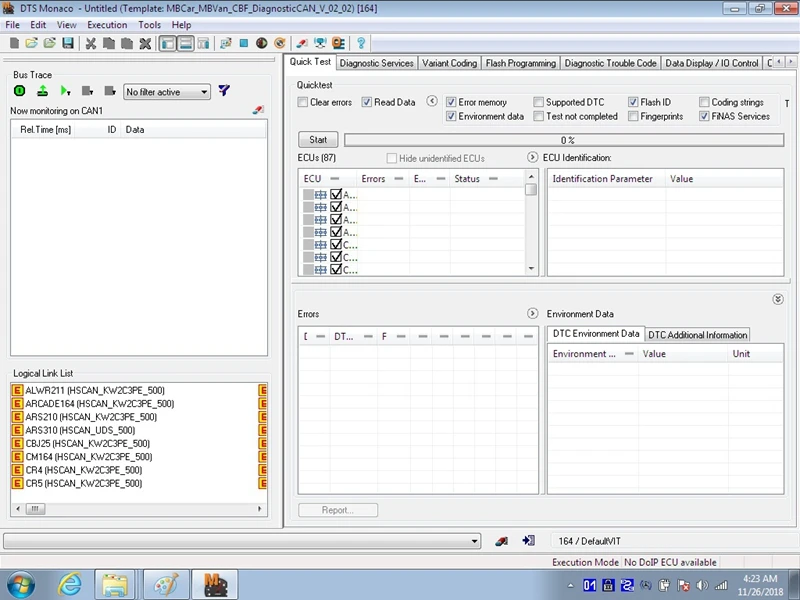Enable the Clear errors checkbox
The width and height of the screenshot is (800, 600).
coord(303,102)
